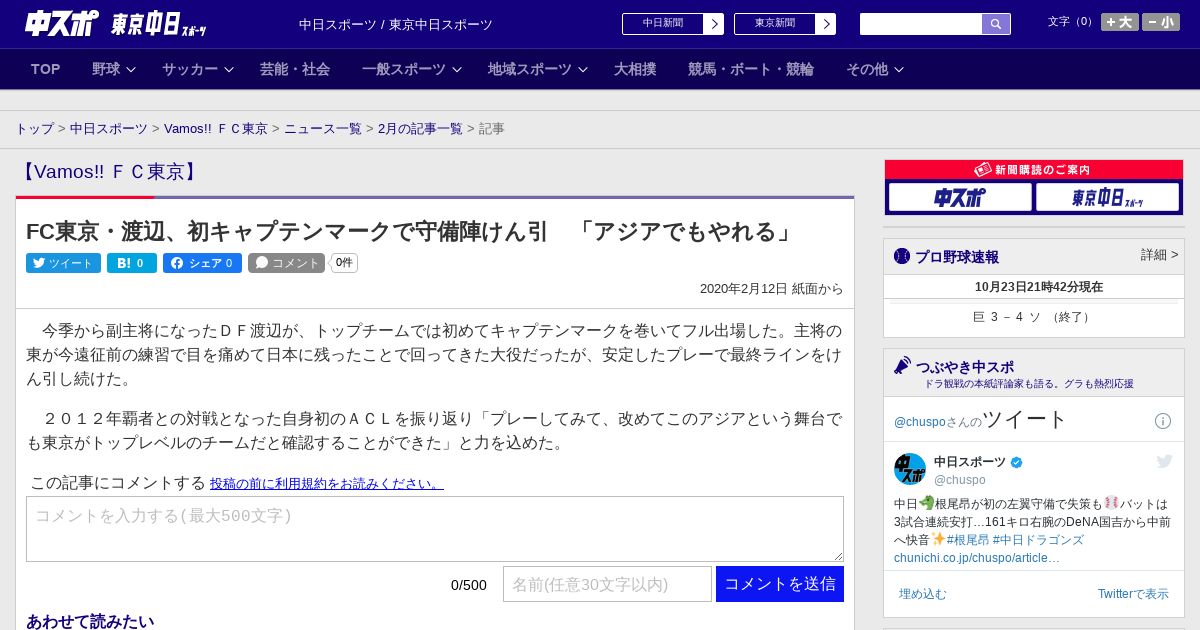Viewport: 1200px width, 630px height.
Task: Click 中日スポーツ breadcrumb link
Action: pyautogui.click(x=109, y=129)
